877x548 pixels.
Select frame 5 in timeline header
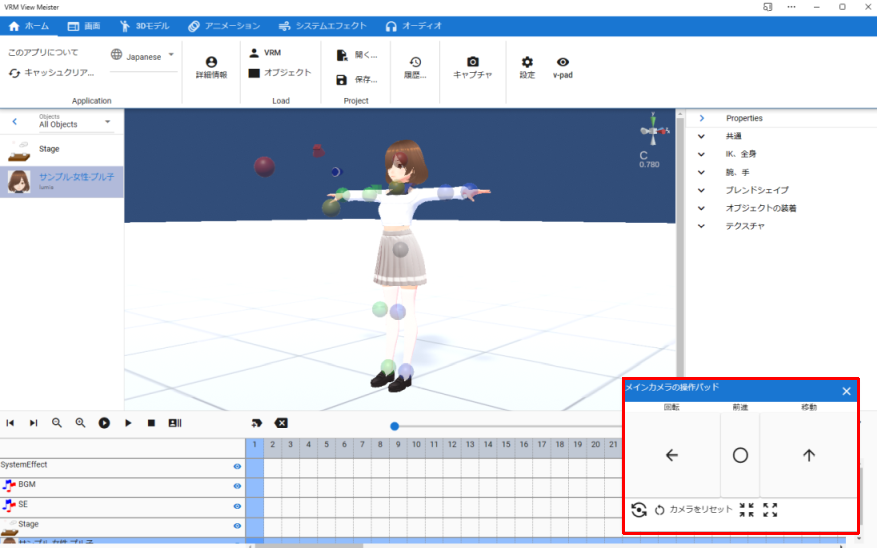point(326,445)
